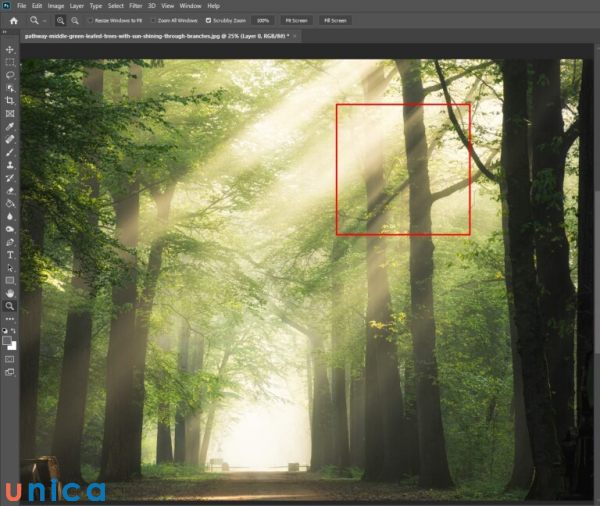This screenshot has width=600, height=506.
Task: Enable Zoom All Windows checkbox
Action: pos(153,21)
